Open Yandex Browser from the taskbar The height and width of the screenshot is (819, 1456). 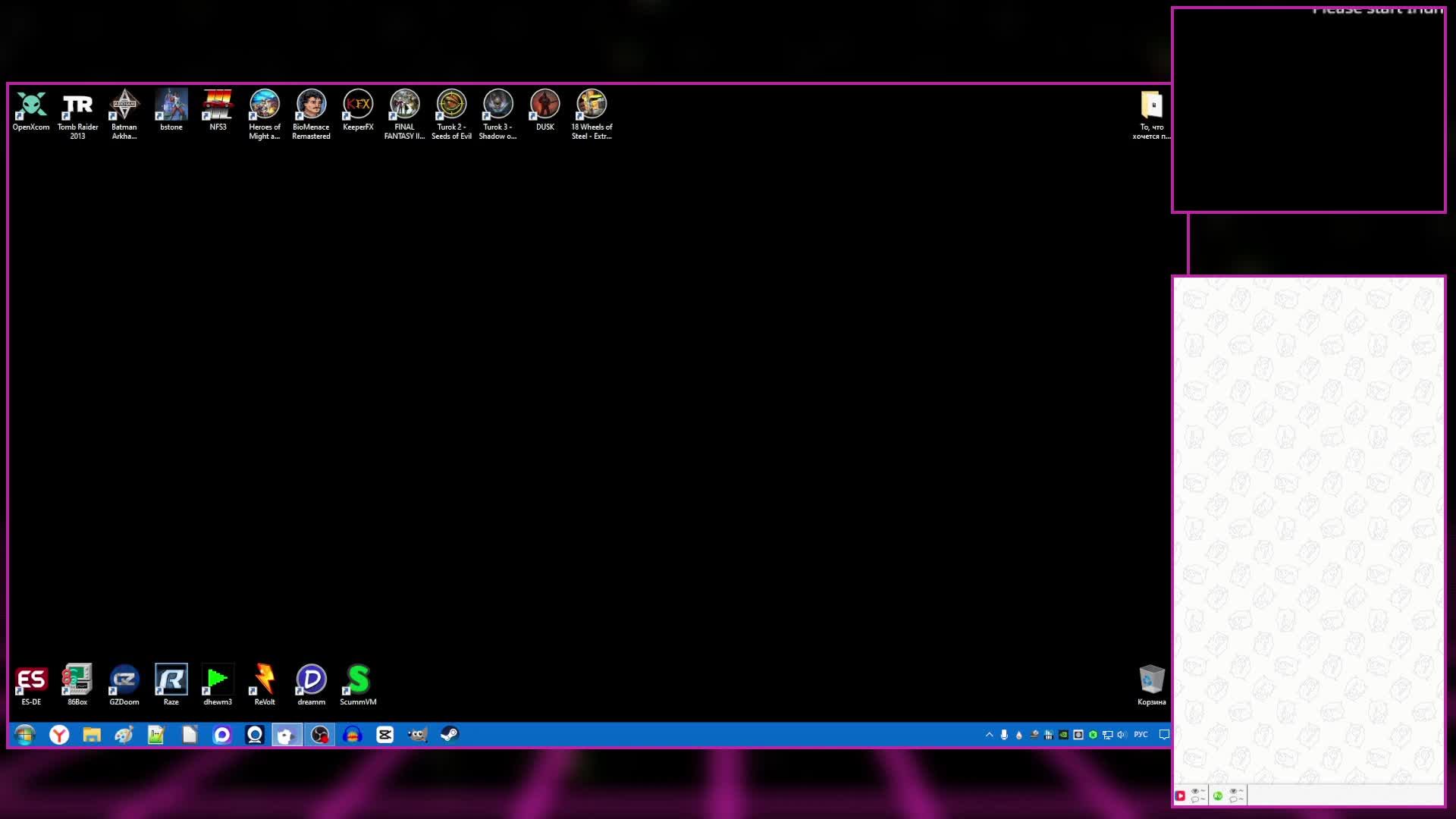click(59, 734)
